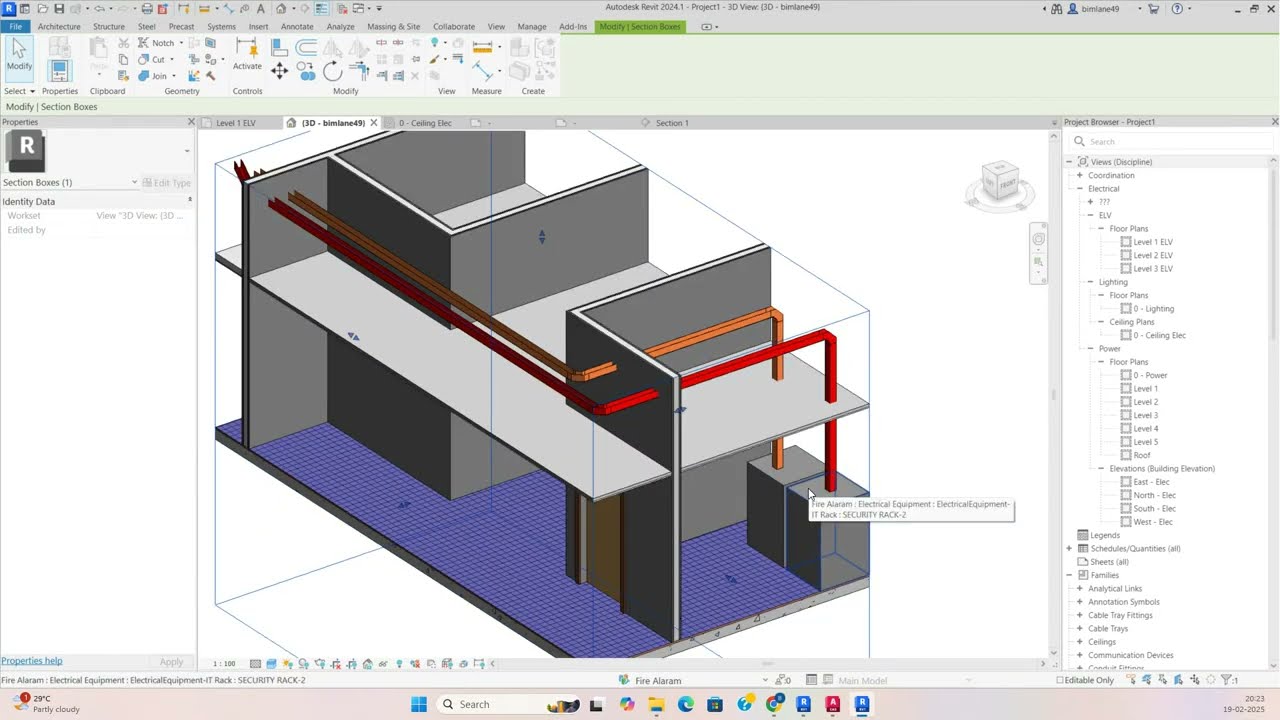Click the Offset tool icon
The height and width of the screenshot is (720, 1280).
[x=306, y=47]
